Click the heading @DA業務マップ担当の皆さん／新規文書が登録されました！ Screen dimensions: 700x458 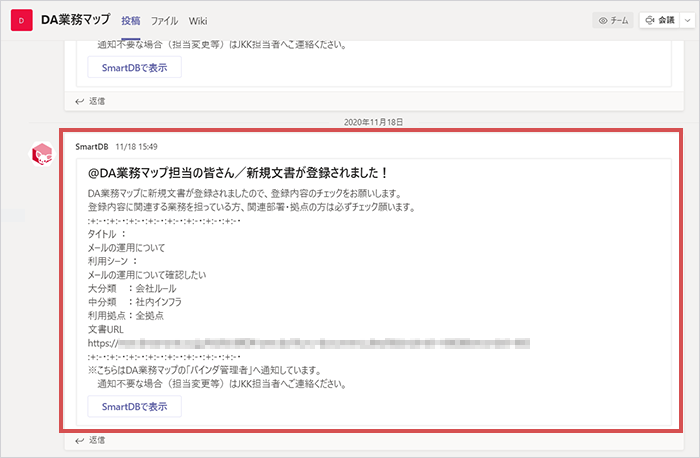tap(238, 173)
